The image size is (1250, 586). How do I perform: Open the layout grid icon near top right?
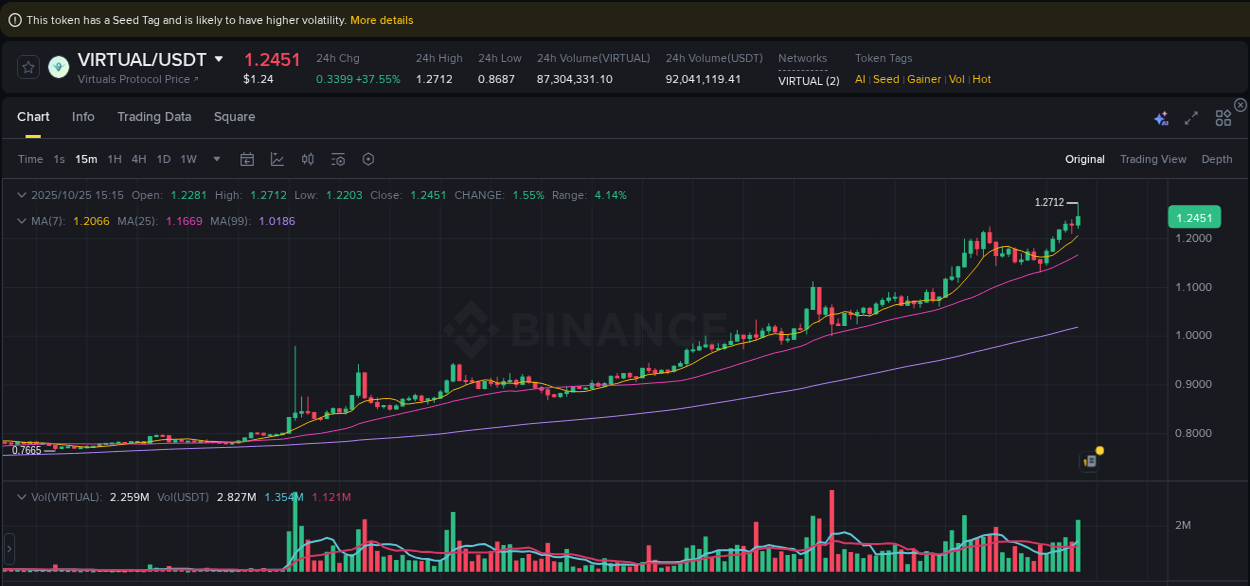(x=1223, y=117)
